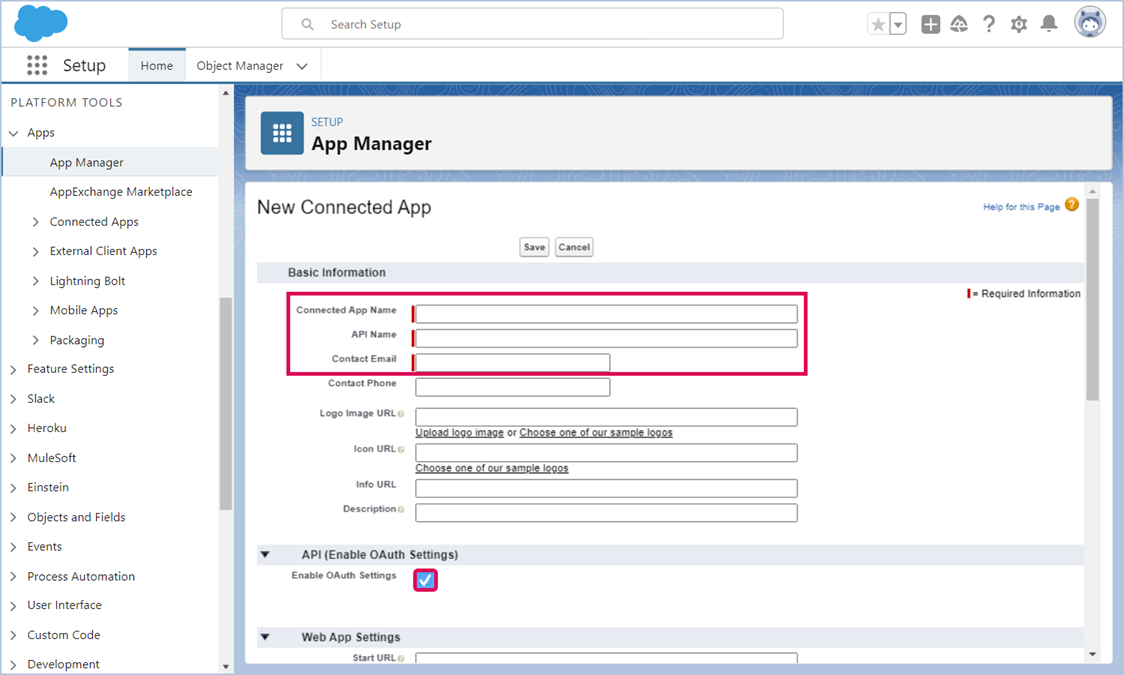Screen dimensions: 1124x675
Task: Open the Notifications bell icon
Action: coord(1049,24)
